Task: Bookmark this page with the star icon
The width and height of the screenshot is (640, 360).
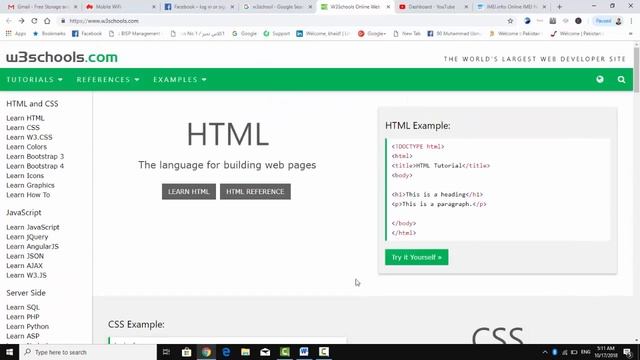Action: pyautogui.click(x=510, y=21)
